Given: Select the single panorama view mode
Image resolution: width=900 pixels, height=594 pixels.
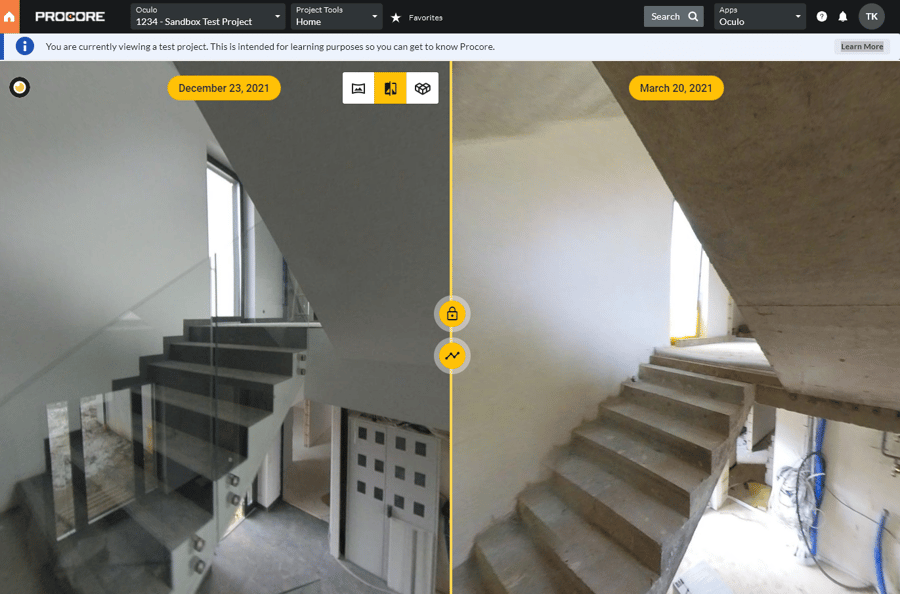Looking at the screenshot, I should pyautogui.click(x=358, y=88).
